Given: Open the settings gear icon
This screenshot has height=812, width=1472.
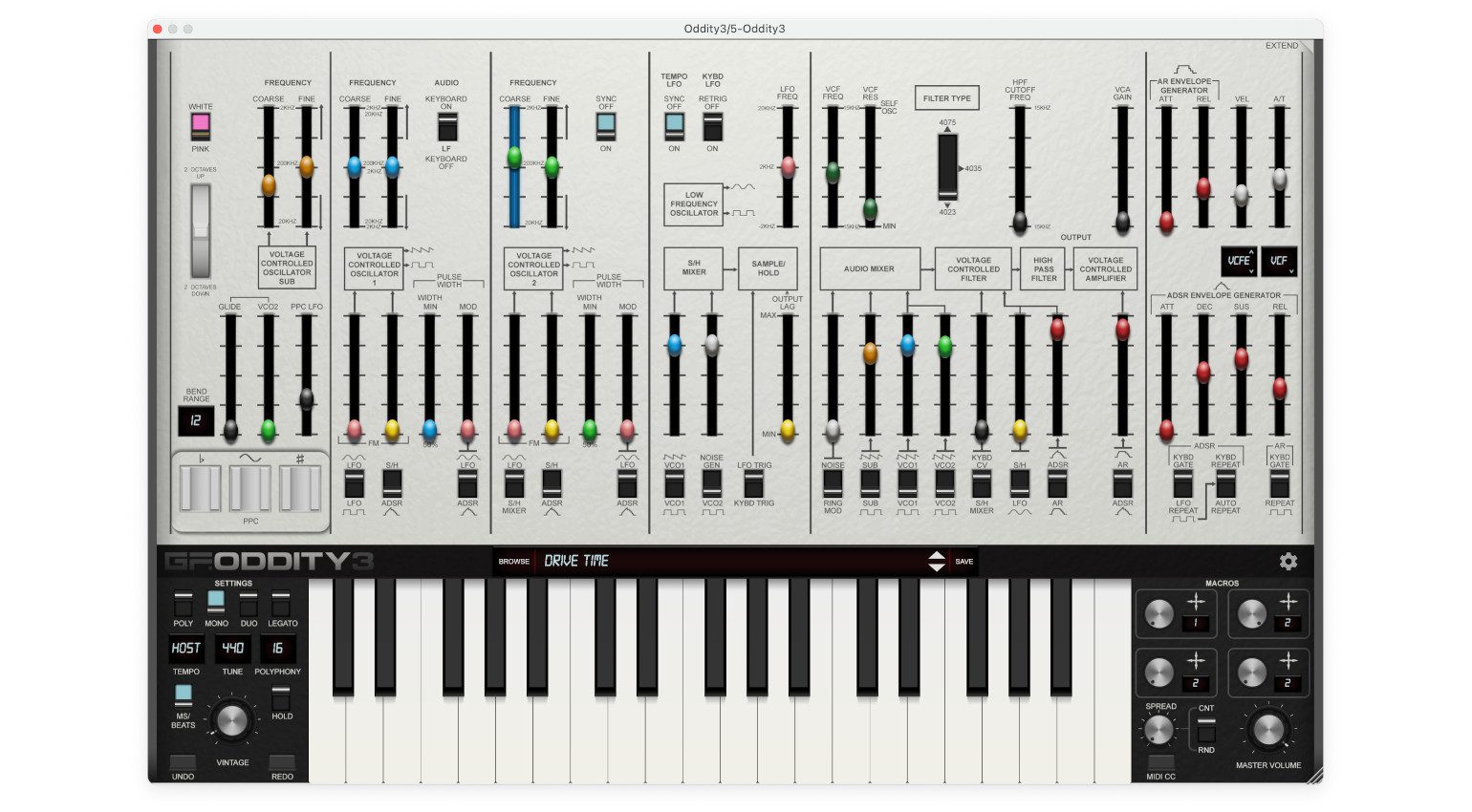Looking at the screenshot, I should (1288, 562).
